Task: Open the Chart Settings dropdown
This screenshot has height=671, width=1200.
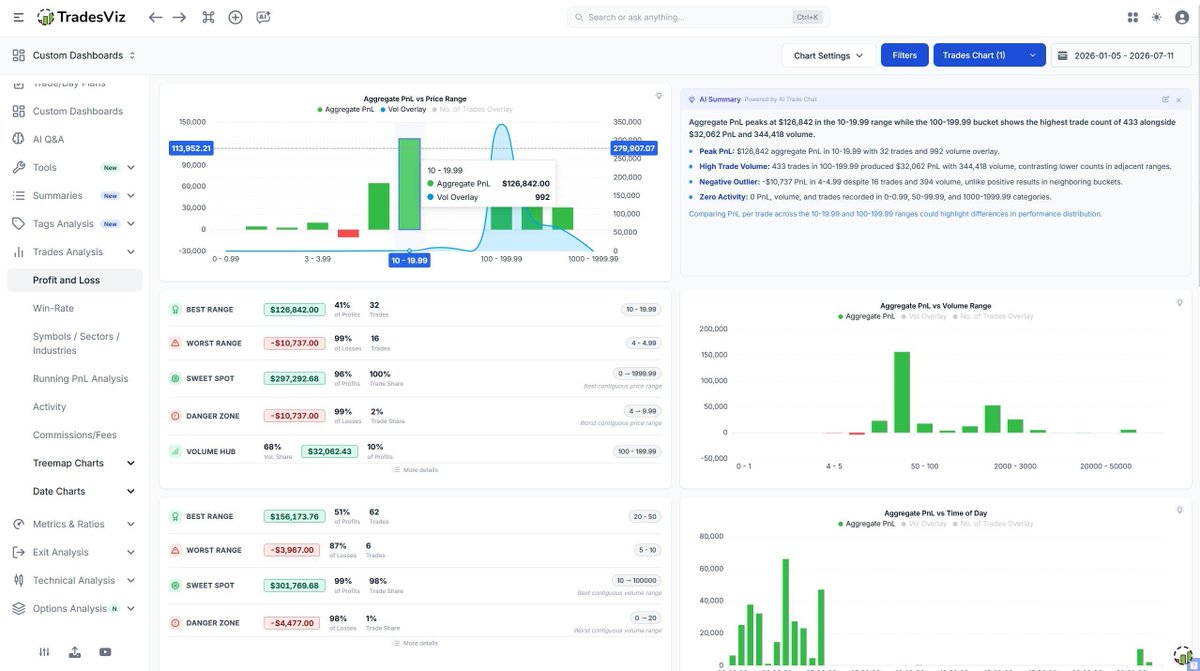Action: coord(828,56)
